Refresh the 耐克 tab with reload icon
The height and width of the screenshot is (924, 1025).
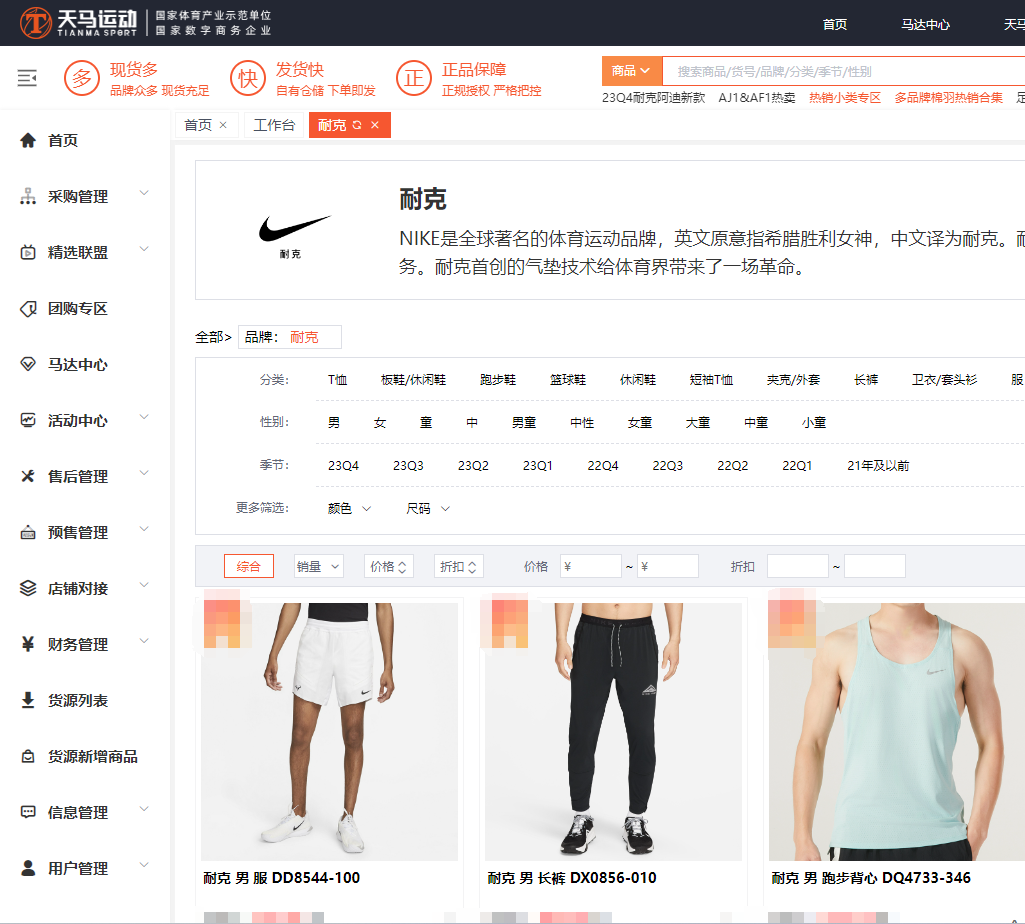click(357, 125)
